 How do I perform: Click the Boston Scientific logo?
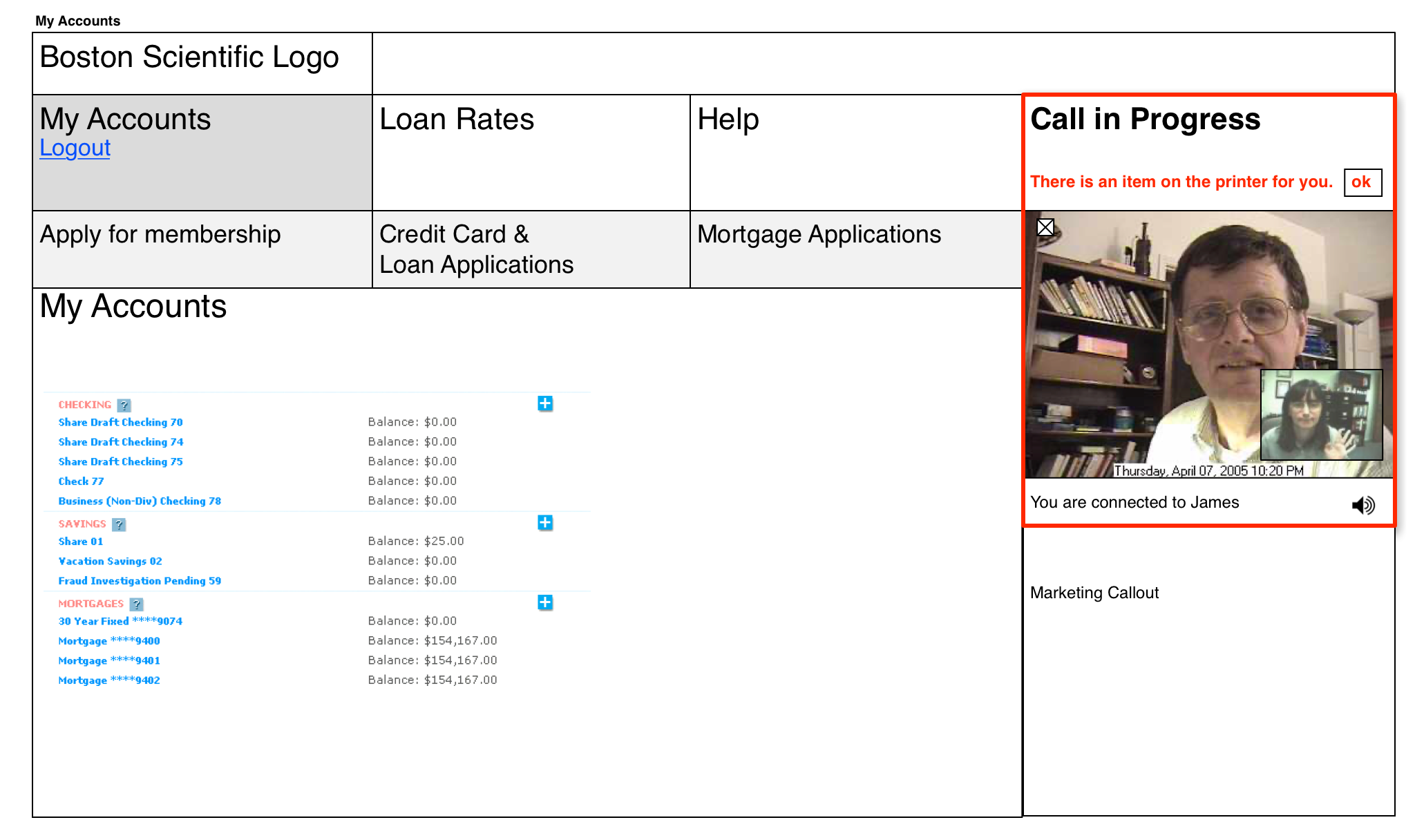(189, 58)
